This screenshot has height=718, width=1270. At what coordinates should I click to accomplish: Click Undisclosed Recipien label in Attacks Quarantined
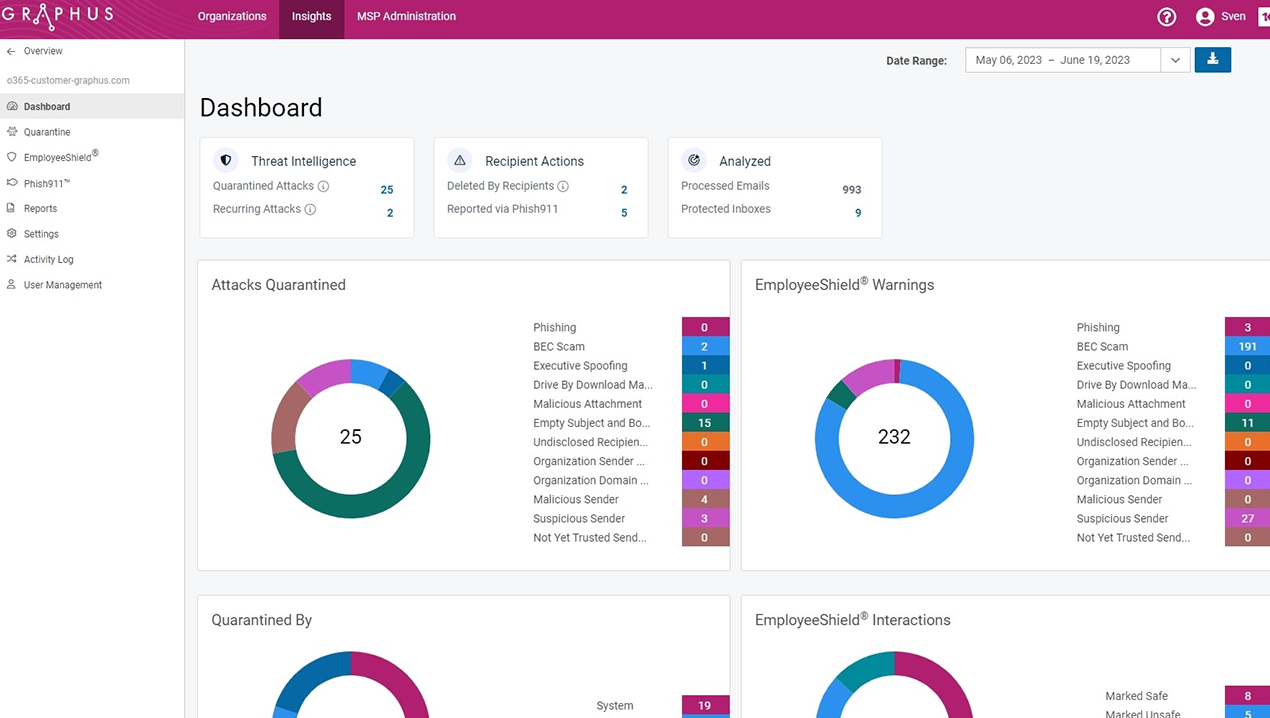(590, 442)
